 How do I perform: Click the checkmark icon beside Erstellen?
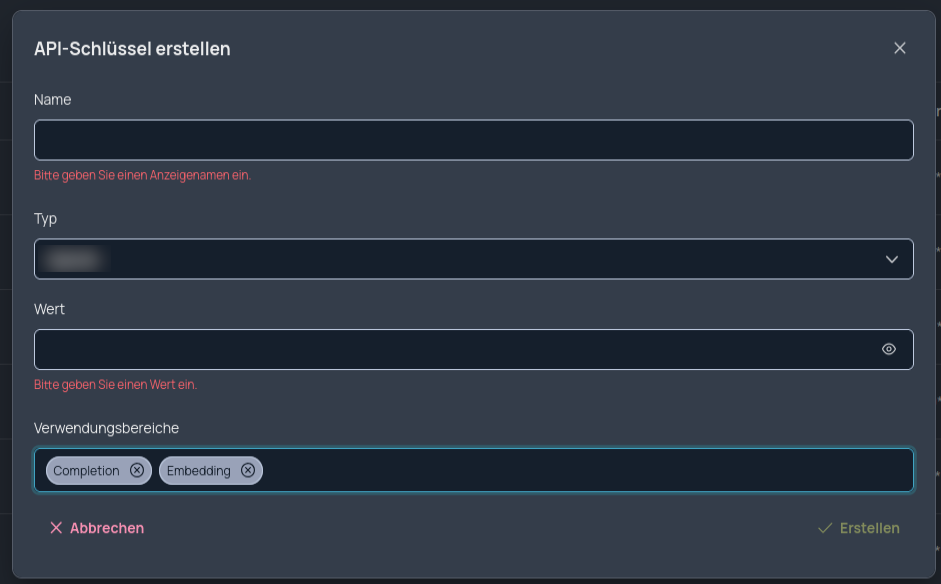(825, 528)
